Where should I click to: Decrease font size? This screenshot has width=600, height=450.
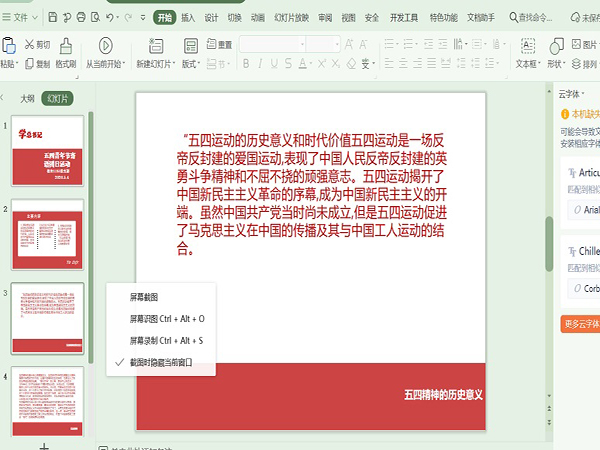coord(363,44)
